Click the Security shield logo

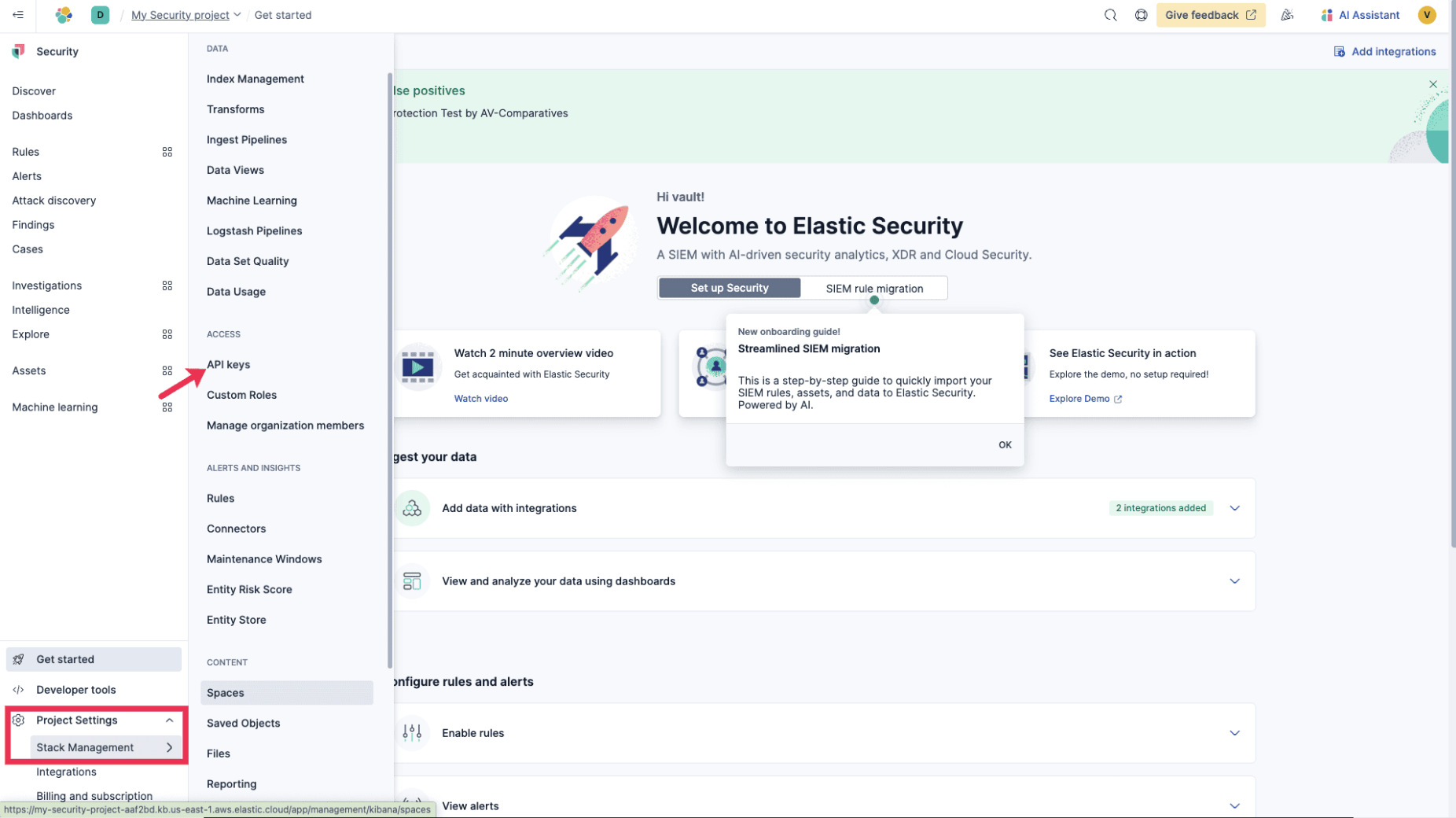pyautogui.click(x=18, y=51)
